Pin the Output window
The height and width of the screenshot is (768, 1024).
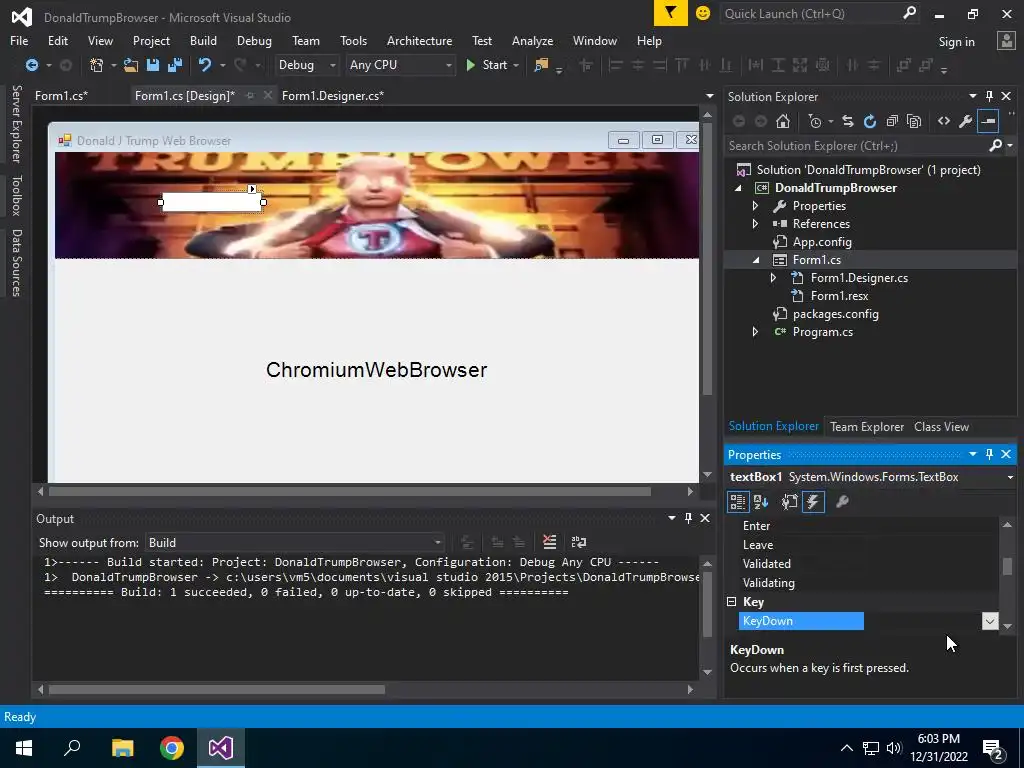coord(688,518)
